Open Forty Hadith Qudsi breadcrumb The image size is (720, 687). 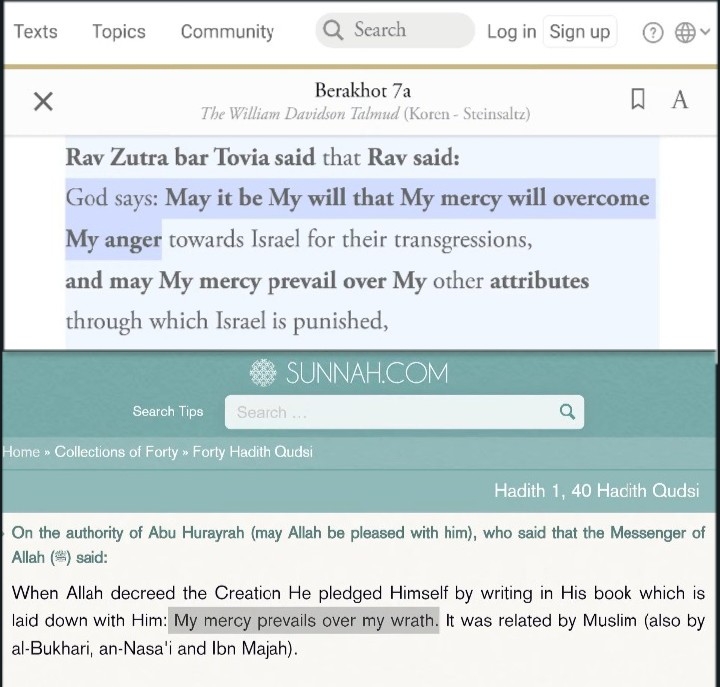click(253, 452)
